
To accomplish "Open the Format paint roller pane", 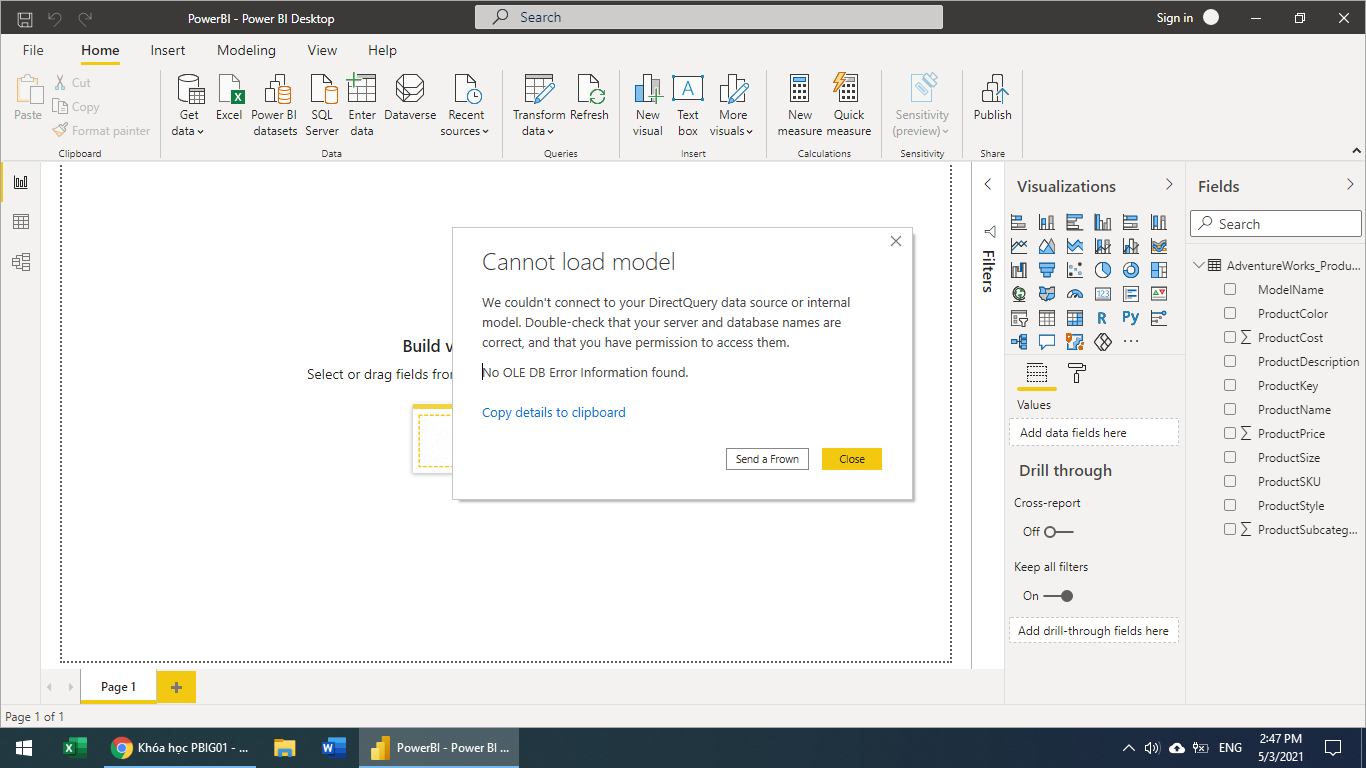I will (x=1077, y=374).
